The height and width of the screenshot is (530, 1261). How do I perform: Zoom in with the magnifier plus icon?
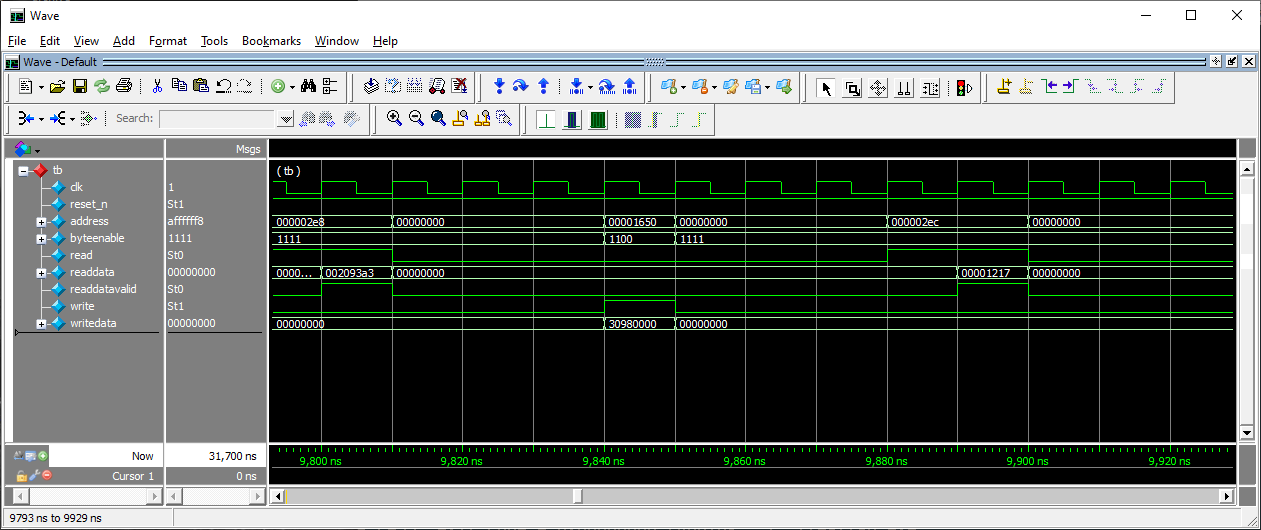394,118
